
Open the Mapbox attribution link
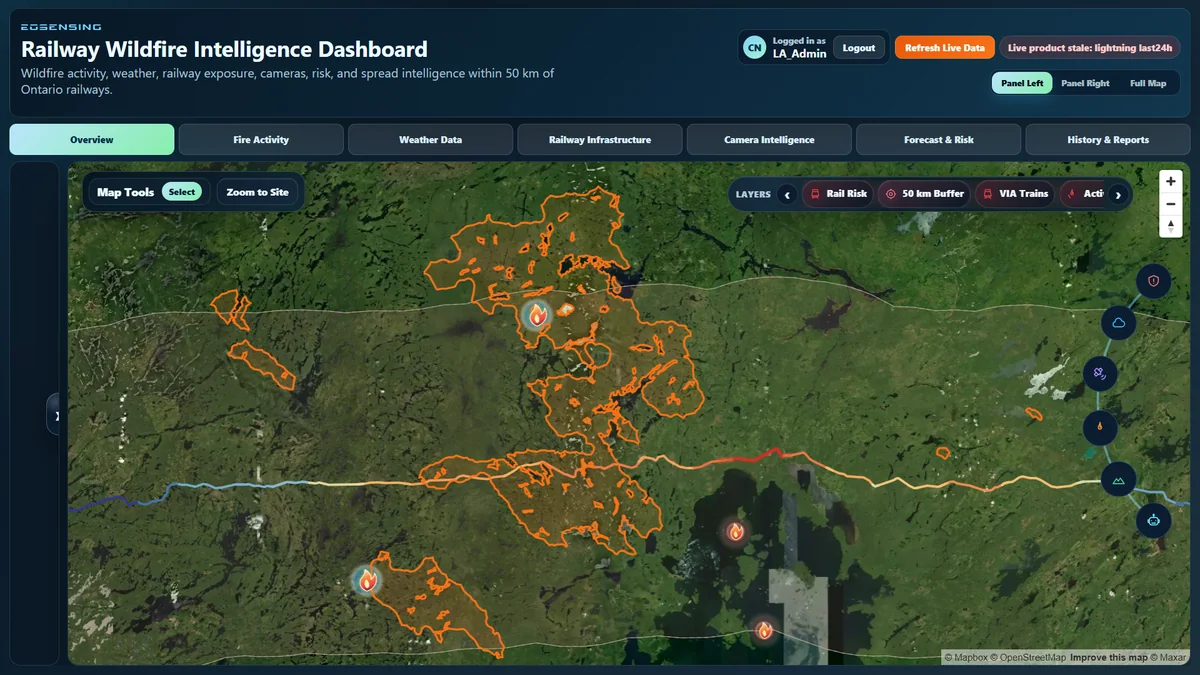click(967, 657)
